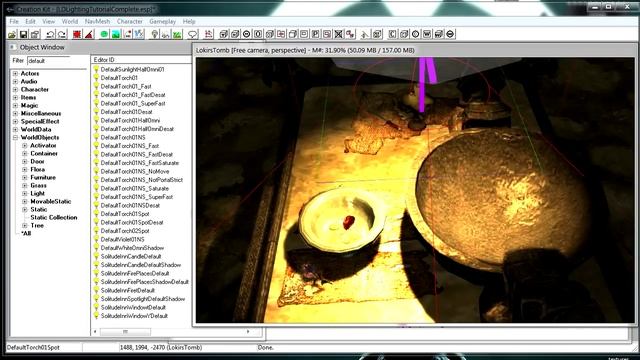The image size is (640, 360).
Task: Select DefaultSunlightHalfOmni01 in the list
Action: [x=132, y=69]
